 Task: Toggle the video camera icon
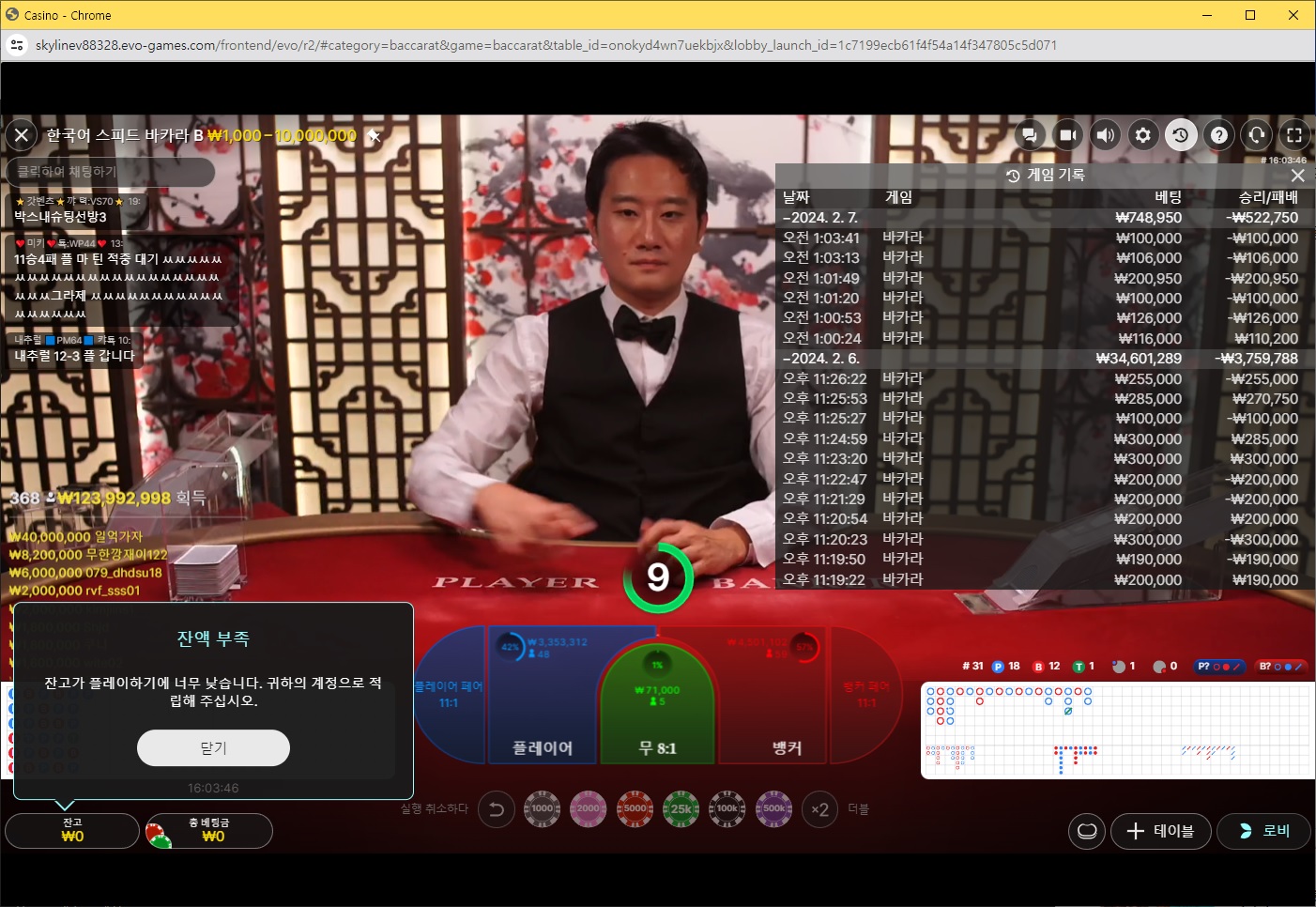(1067, 135)
